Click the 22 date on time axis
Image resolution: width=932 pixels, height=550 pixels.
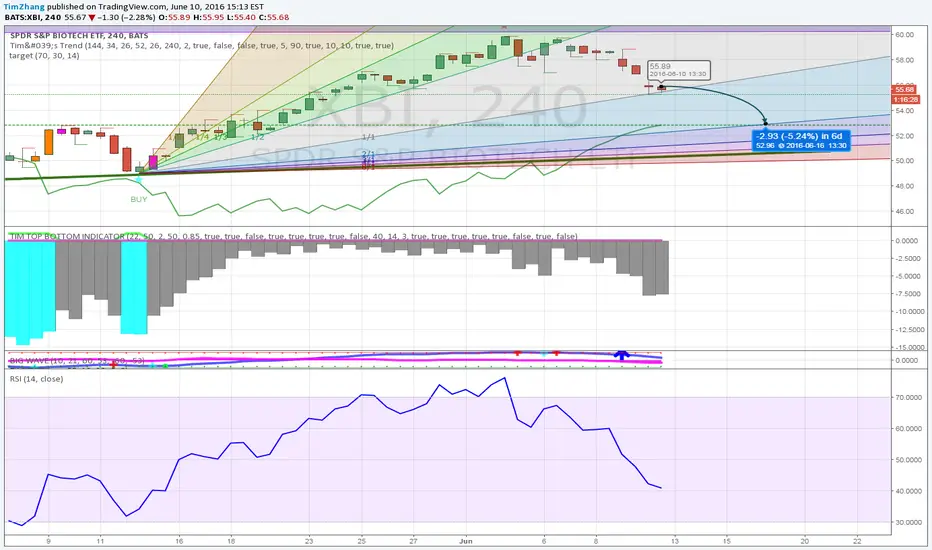point(857,541)
